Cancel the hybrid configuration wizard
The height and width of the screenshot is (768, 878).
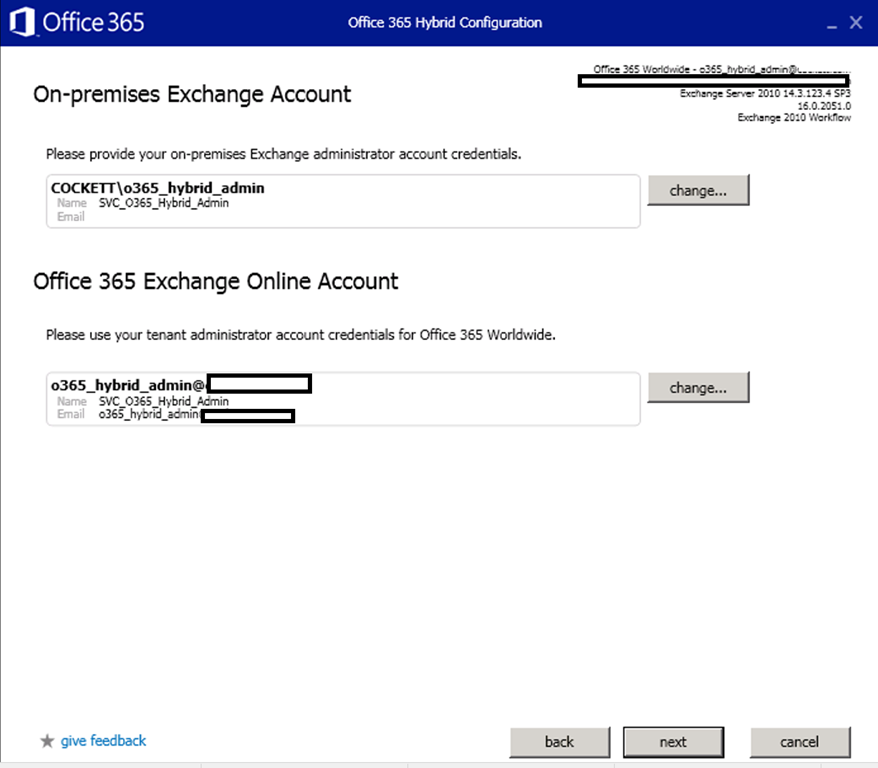pos(800,742)
